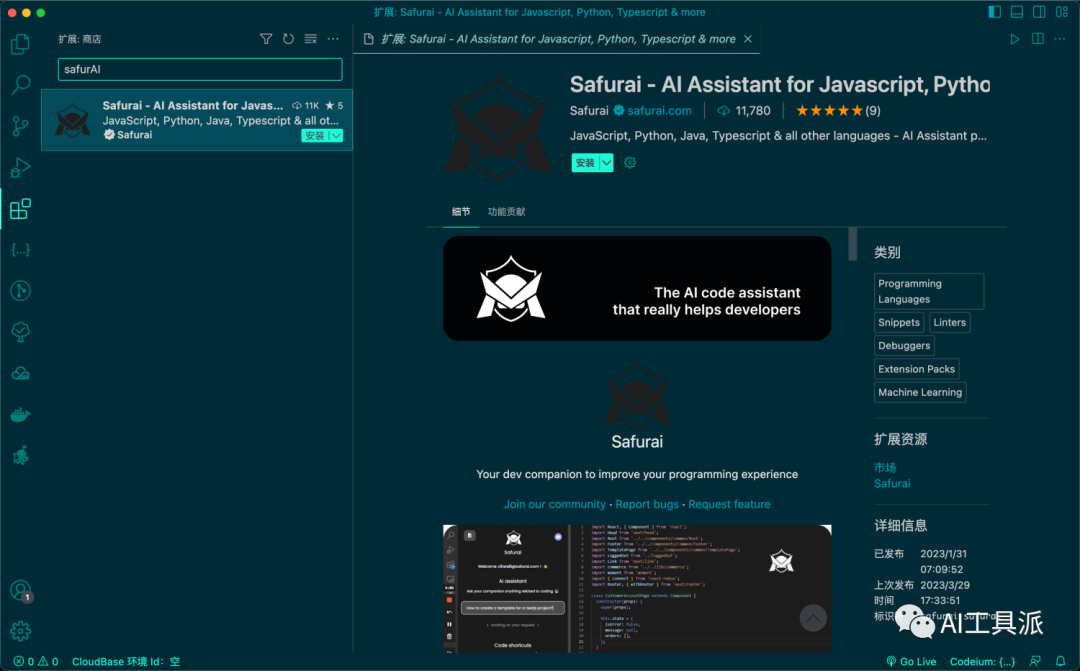Open the Request feature link
Image resolution: width=1080 pixels, height=671 pixels.
tap(729, 504)
